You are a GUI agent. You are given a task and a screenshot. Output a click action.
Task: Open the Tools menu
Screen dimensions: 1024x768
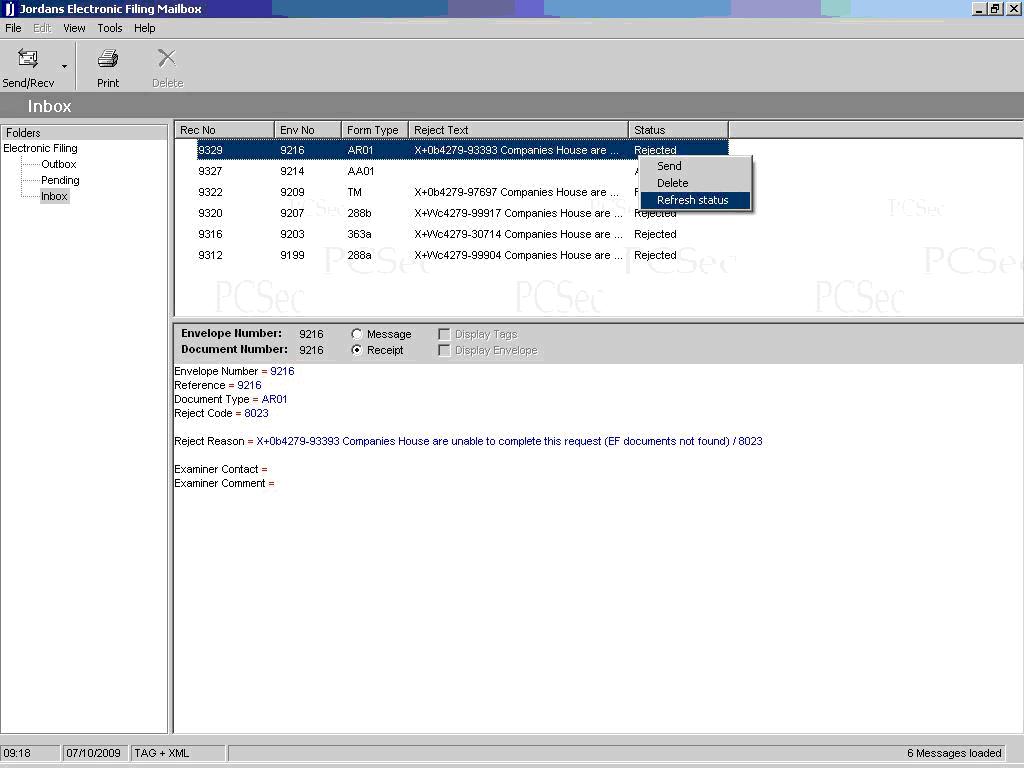click(x=110, y=28)
